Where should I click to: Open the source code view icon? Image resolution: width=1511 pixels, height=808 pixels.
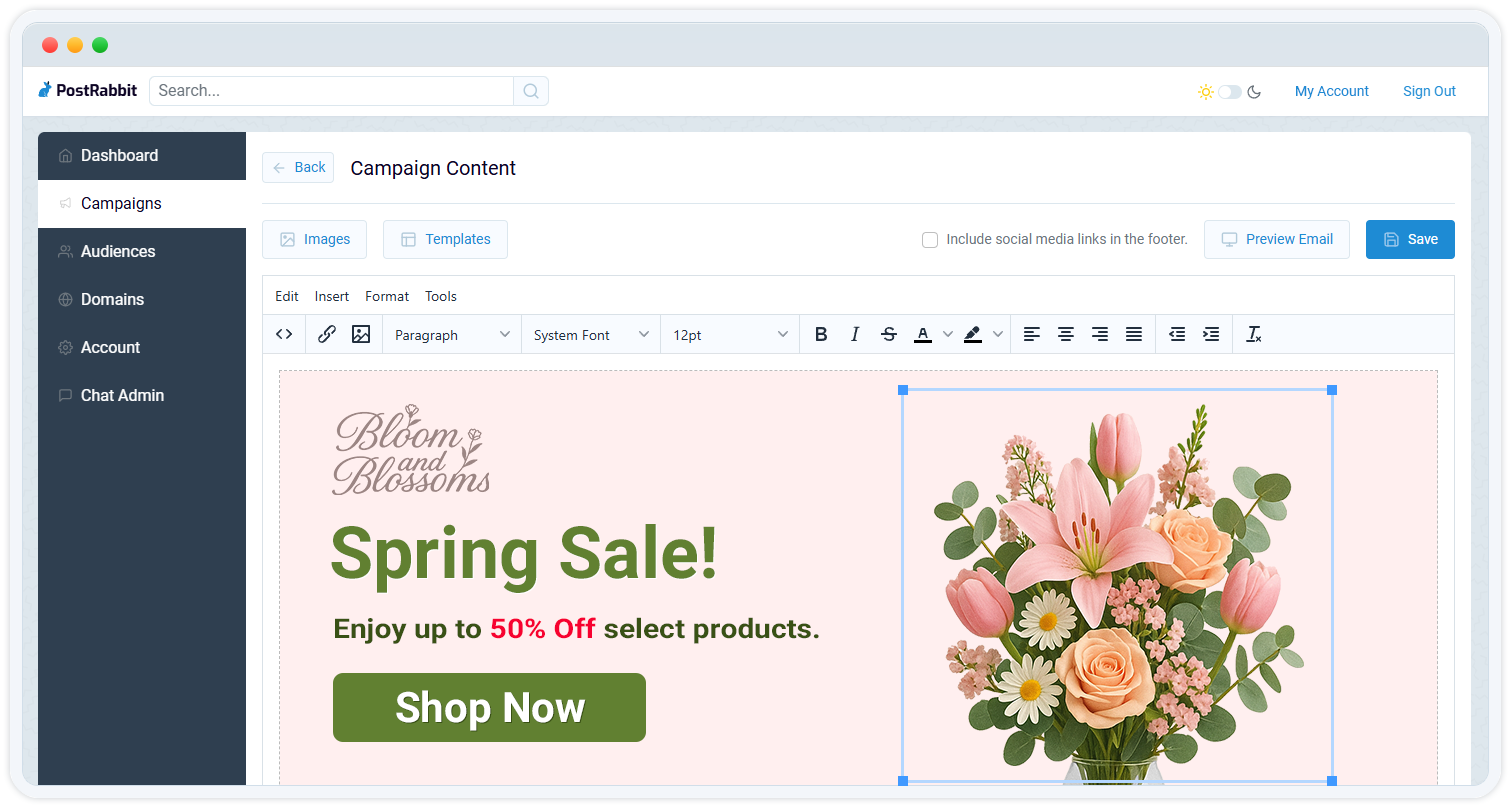point(284,335)
